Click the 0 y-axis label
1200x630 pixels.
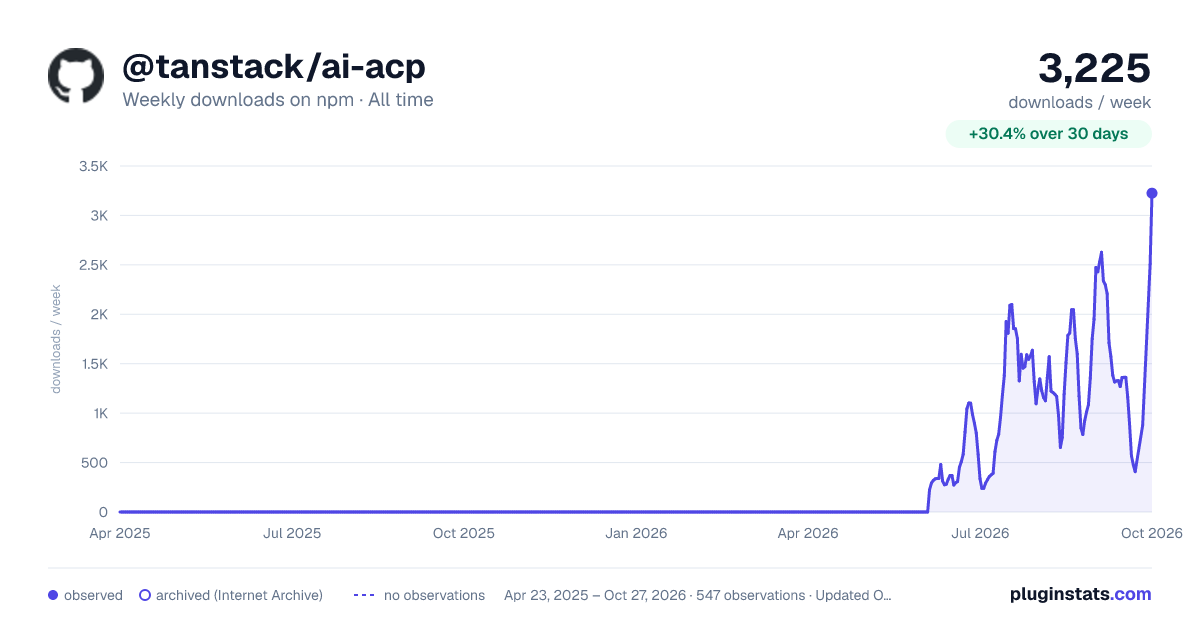pos(103,512)
